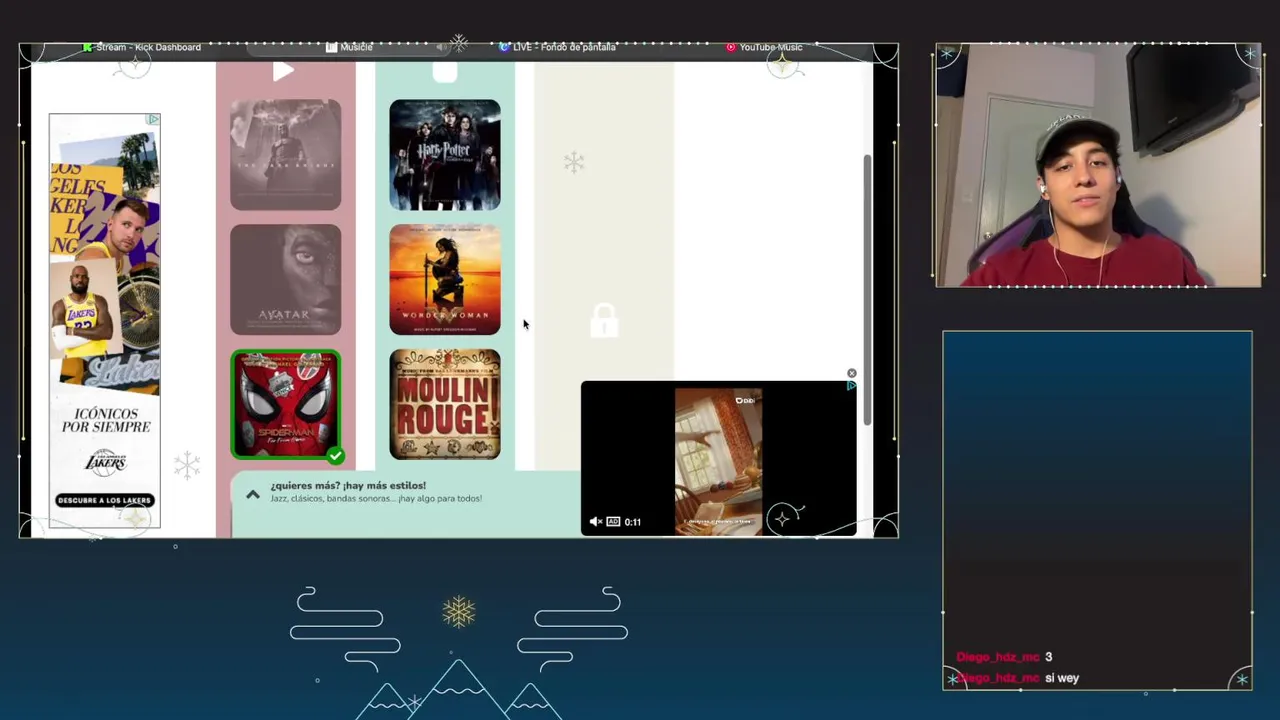Click the Lakers logo in the banner ad
This screenshot has height=720, width=1280.
pyautogui.click(x=105, y=463)
